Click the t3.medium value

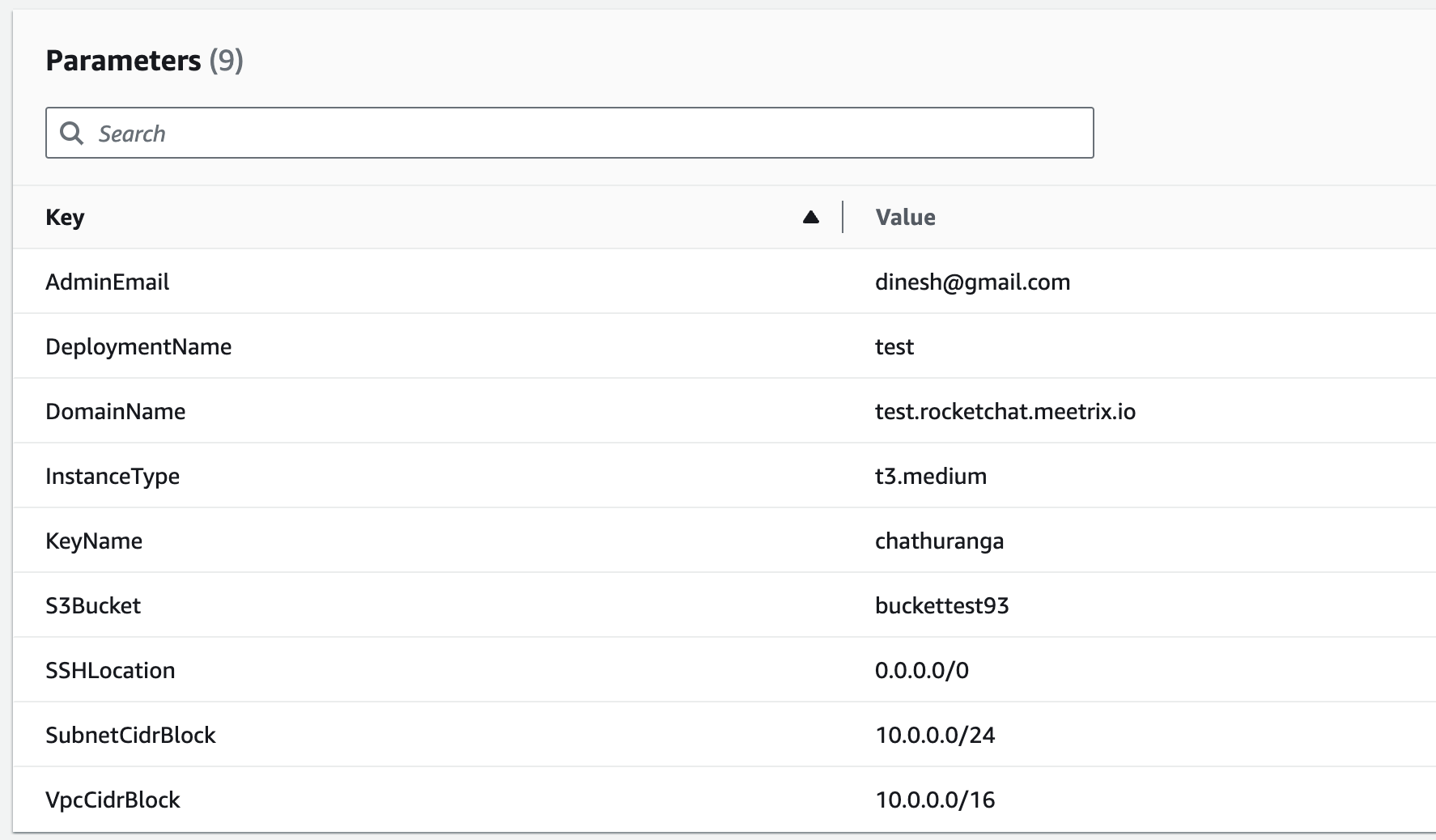click(x=930, y=476)
